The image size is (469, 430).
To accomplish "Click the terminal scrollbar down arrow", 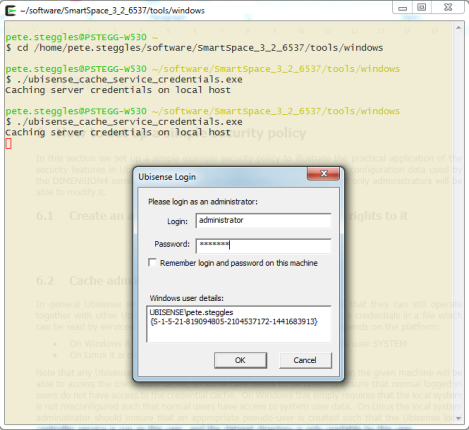I will [x=459, y=418].
